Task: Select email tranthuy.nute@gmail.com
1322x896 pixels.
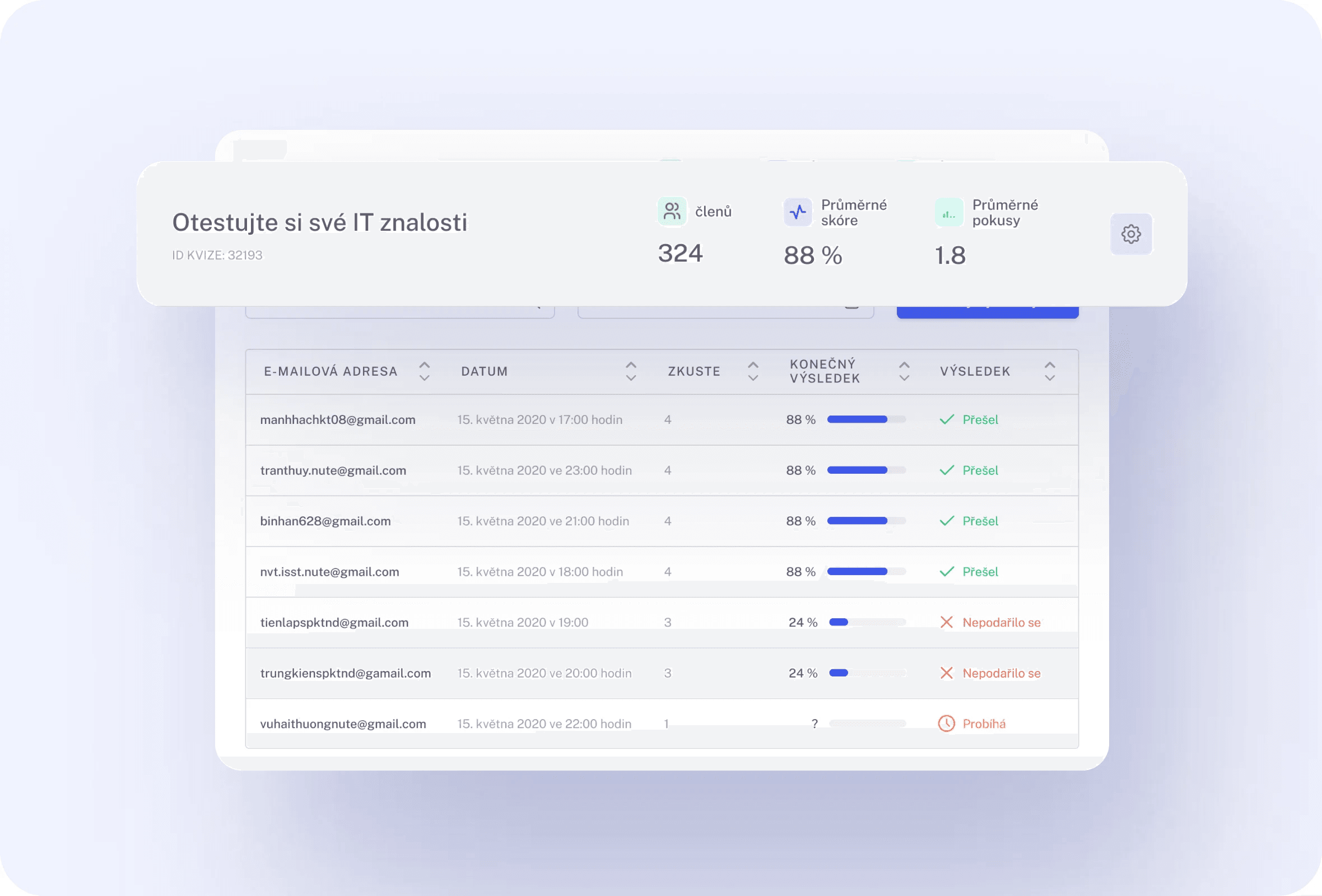Action: click(333, 470)
